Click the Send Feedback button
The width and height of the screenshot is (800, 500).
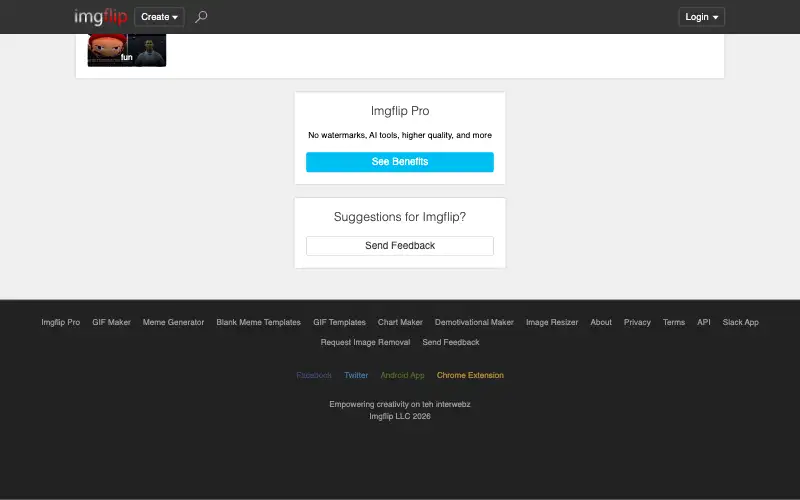(399, 245)
